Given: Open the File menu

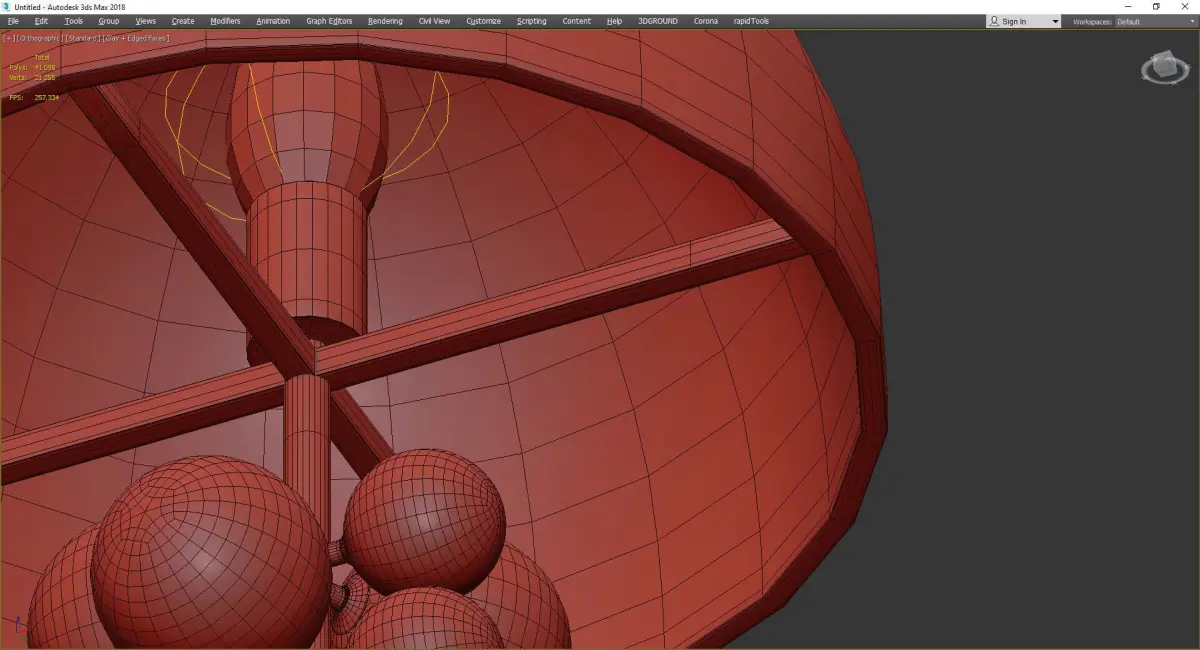Looking at the screenshot, I should pos(13,21).
